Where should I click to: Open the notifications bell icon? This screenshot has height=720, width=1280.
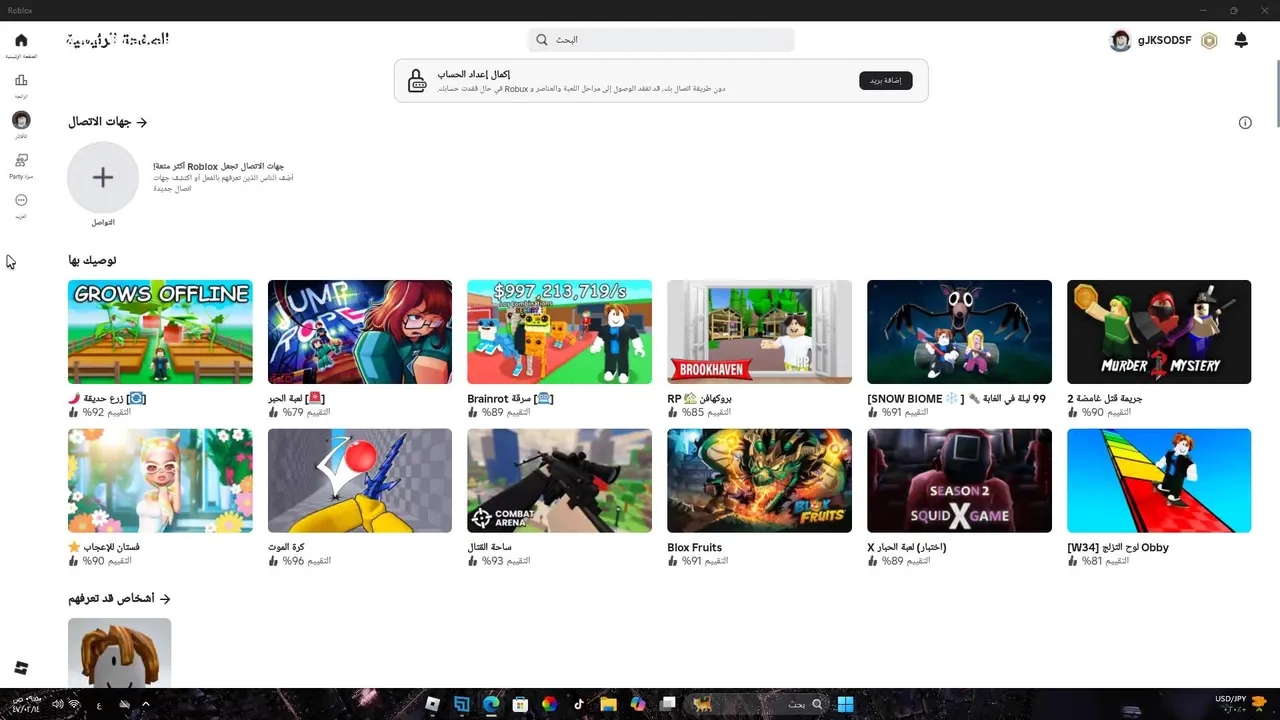pos(1241,40)
